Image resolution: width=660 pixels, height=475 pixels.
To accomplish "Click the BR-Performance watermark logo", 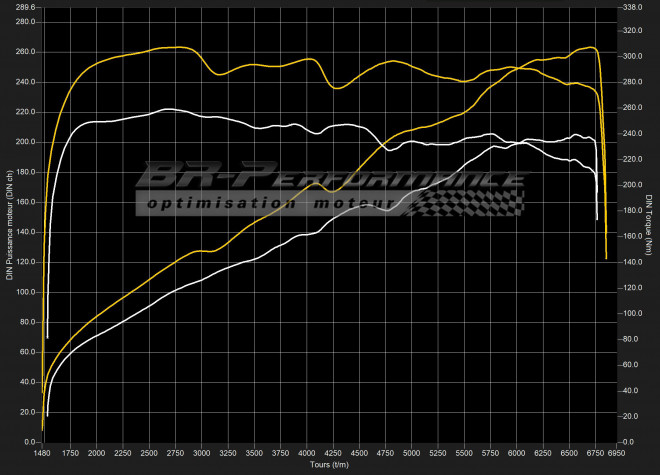I will pyautogui.click(x=330, y=178).
